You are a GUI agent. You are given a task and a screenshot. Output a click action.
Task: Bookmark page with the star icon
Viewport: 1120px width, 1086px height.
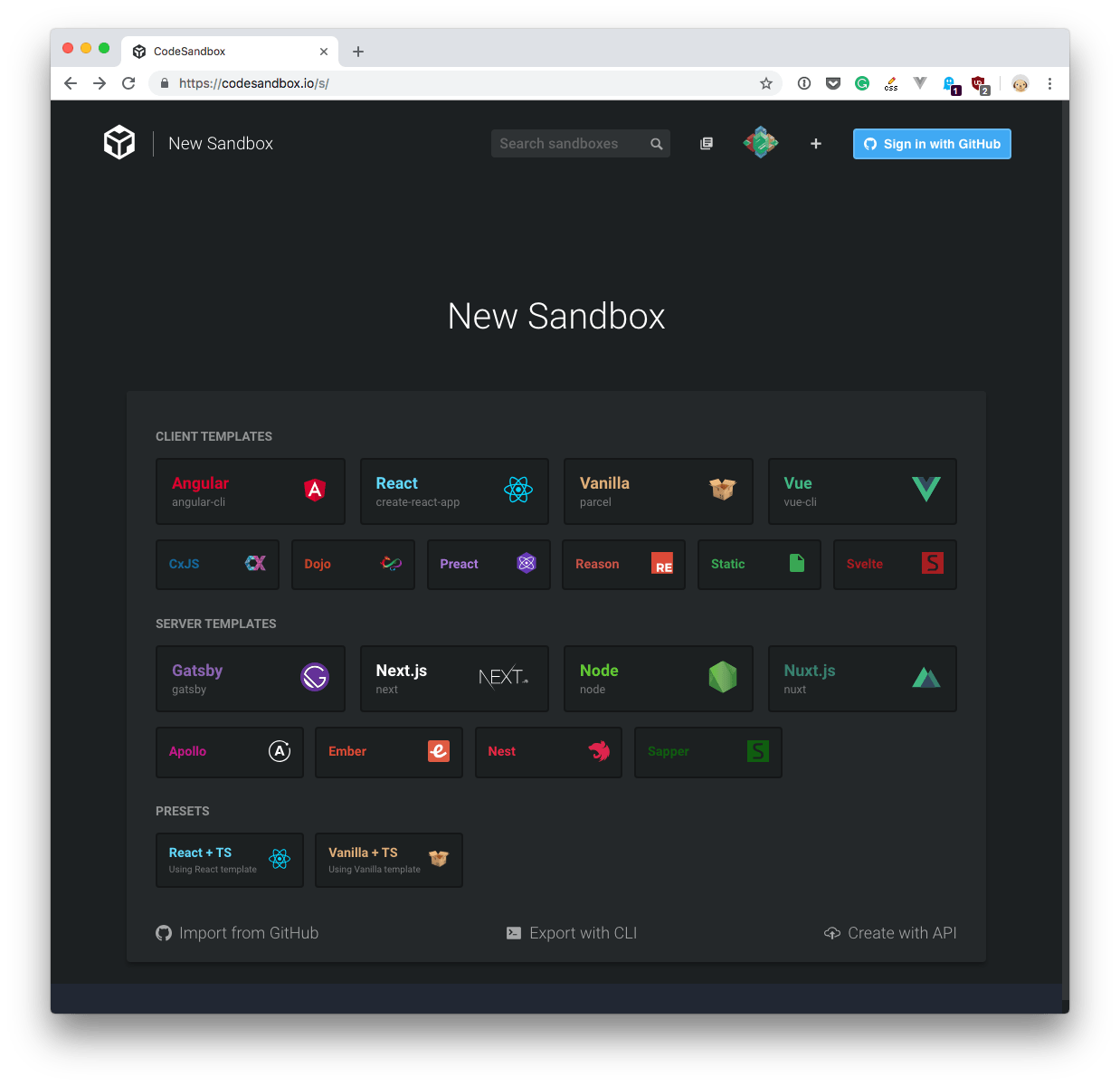766,83
